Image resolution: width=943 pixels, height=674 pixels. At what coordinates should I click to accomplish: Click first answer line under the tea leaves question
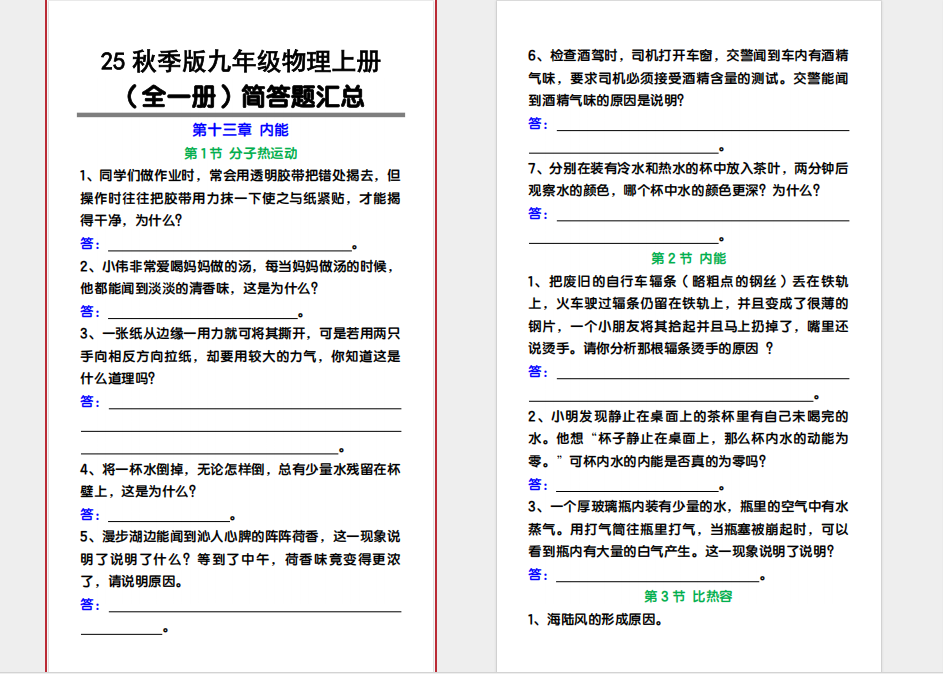click(x=702, y=215)
